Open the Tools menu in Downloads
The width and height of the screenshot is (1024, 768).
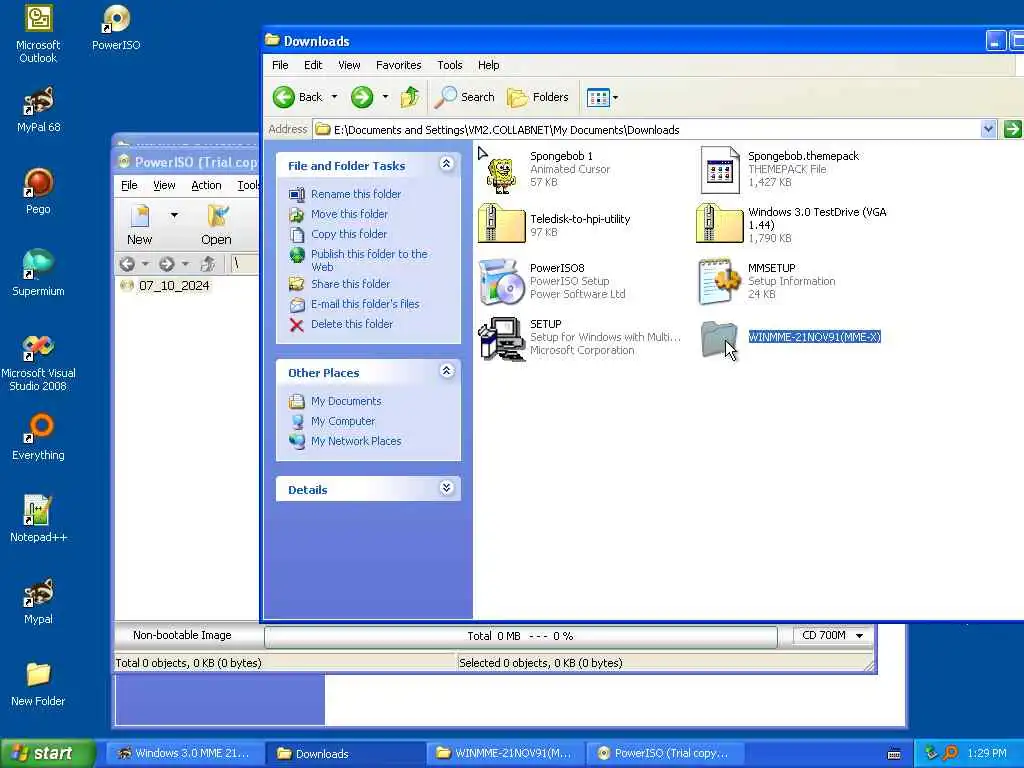pos(449,65)
